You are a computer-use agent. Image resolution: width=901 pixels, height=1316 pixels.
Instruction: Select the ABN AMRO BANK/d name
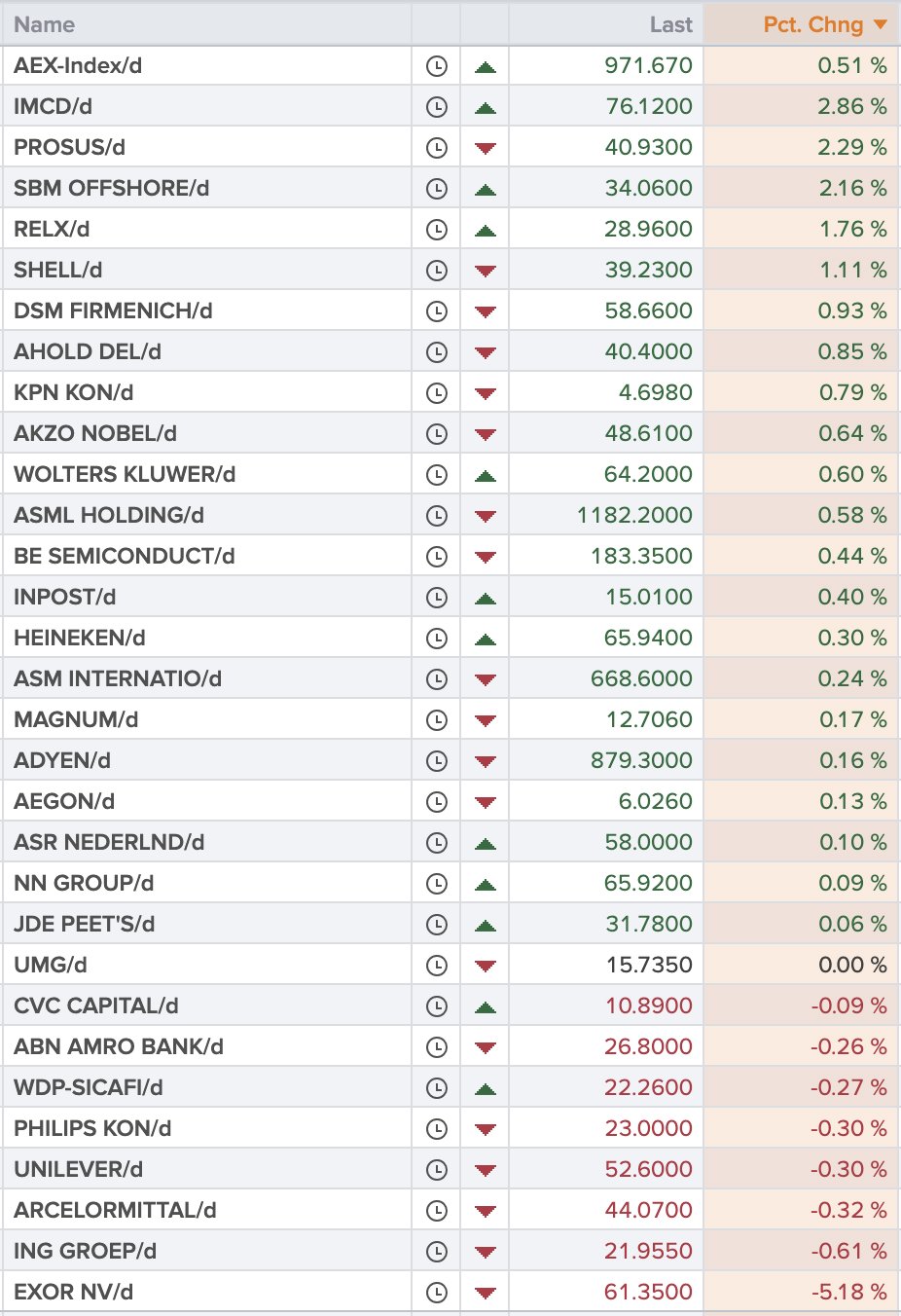(119, 1047)
